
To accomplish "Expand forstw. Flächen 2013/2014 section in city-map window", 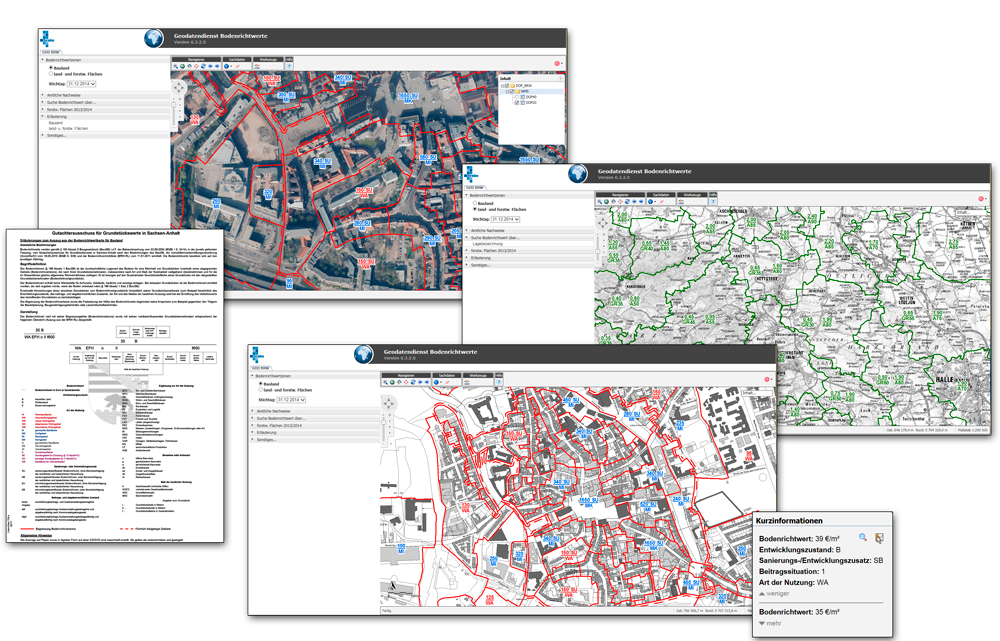I will (x=315, y=425).
